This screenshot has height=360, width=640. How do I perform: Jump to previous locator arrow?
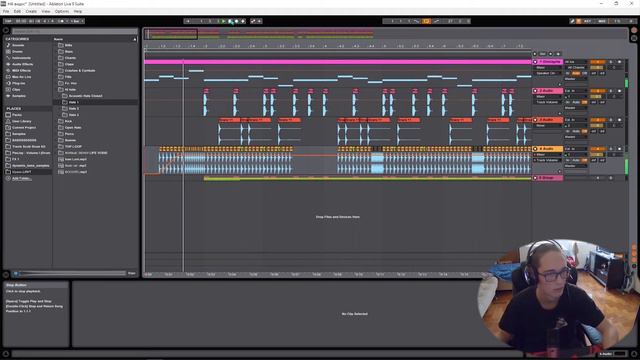point(535,54)
